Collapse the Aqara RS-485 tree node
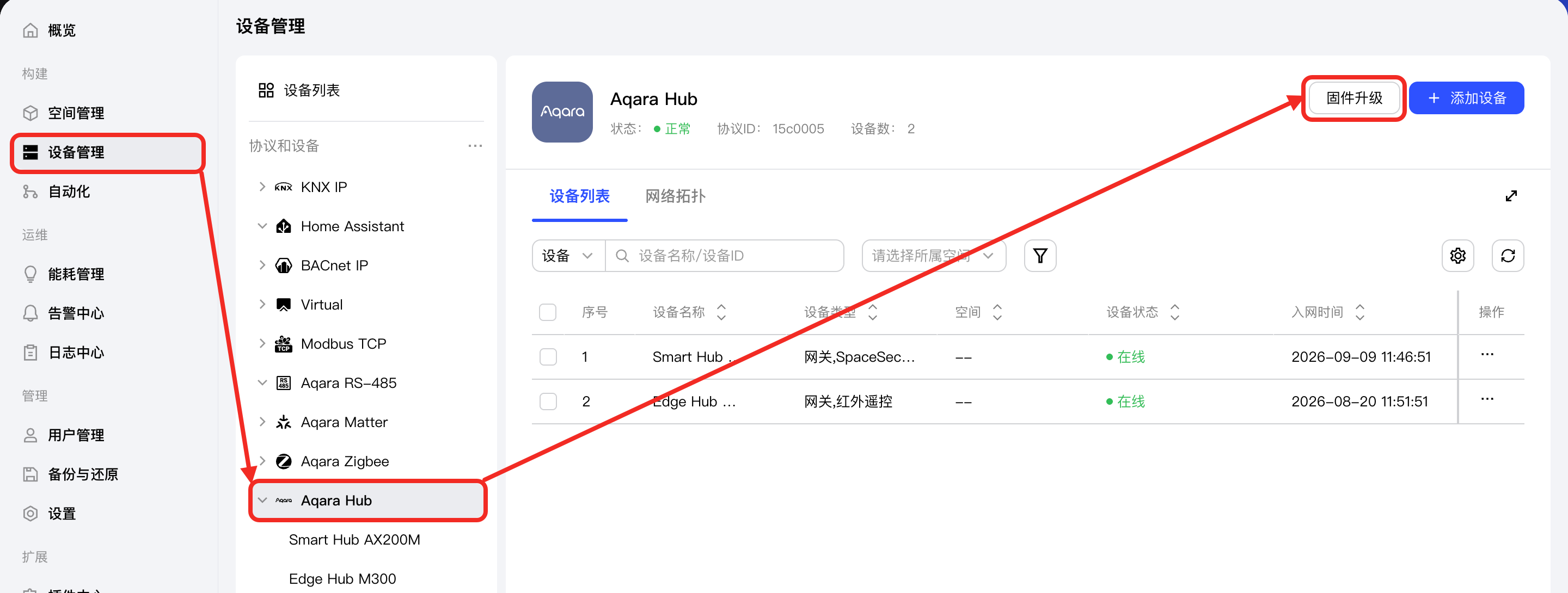 (262, 382)
